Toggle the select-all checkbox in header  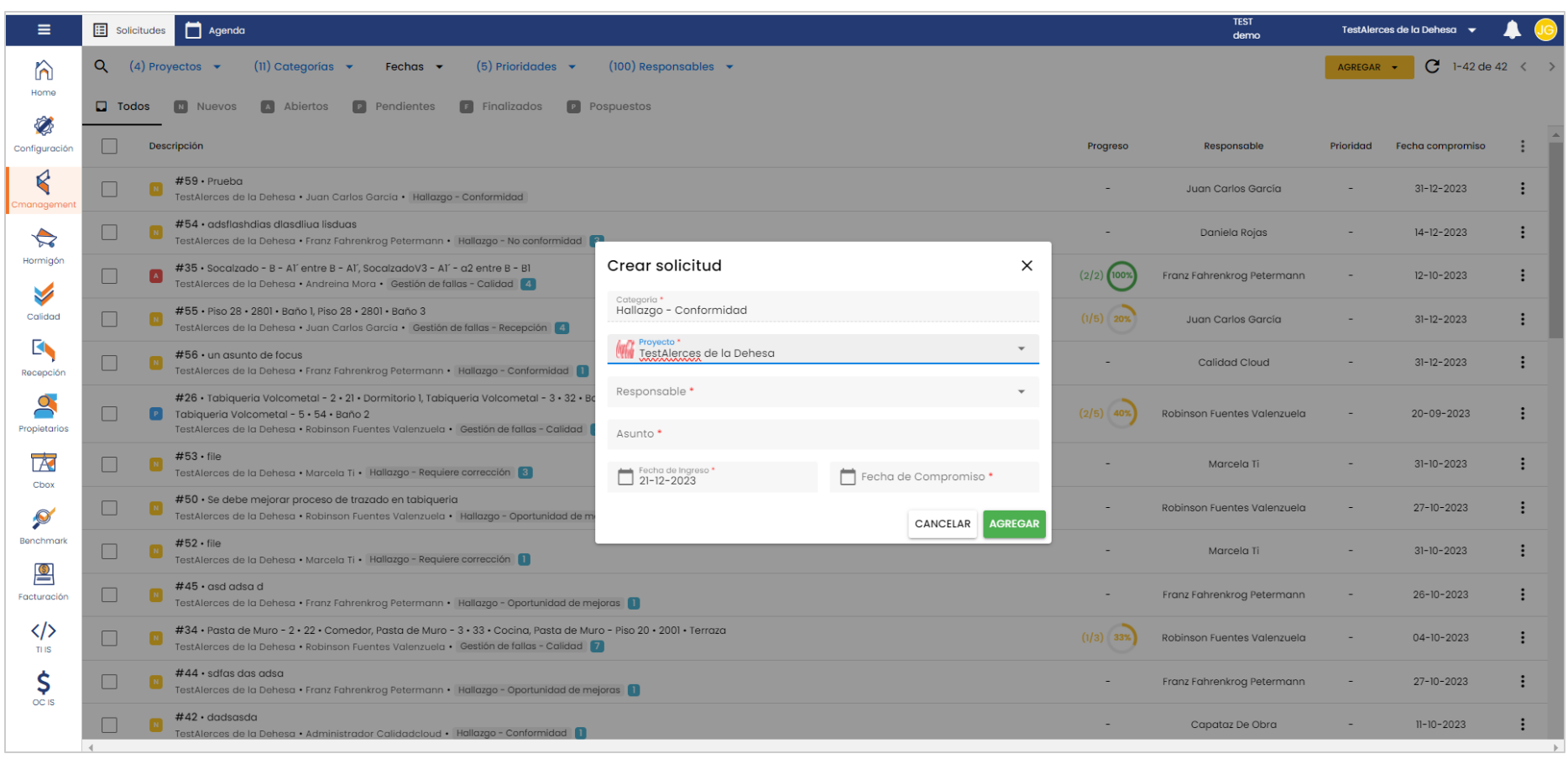pyautogui.click(x=110, y=146)
